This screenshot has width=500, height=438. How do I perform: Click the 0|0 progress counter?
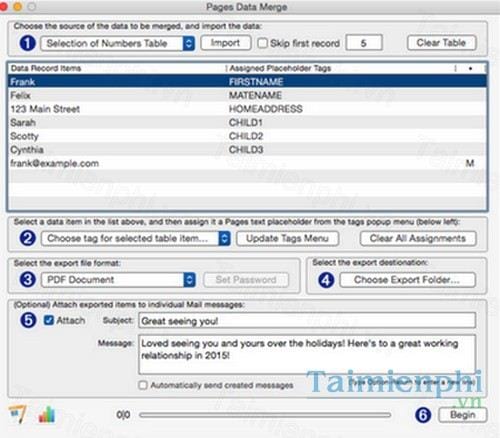[123, 415]
